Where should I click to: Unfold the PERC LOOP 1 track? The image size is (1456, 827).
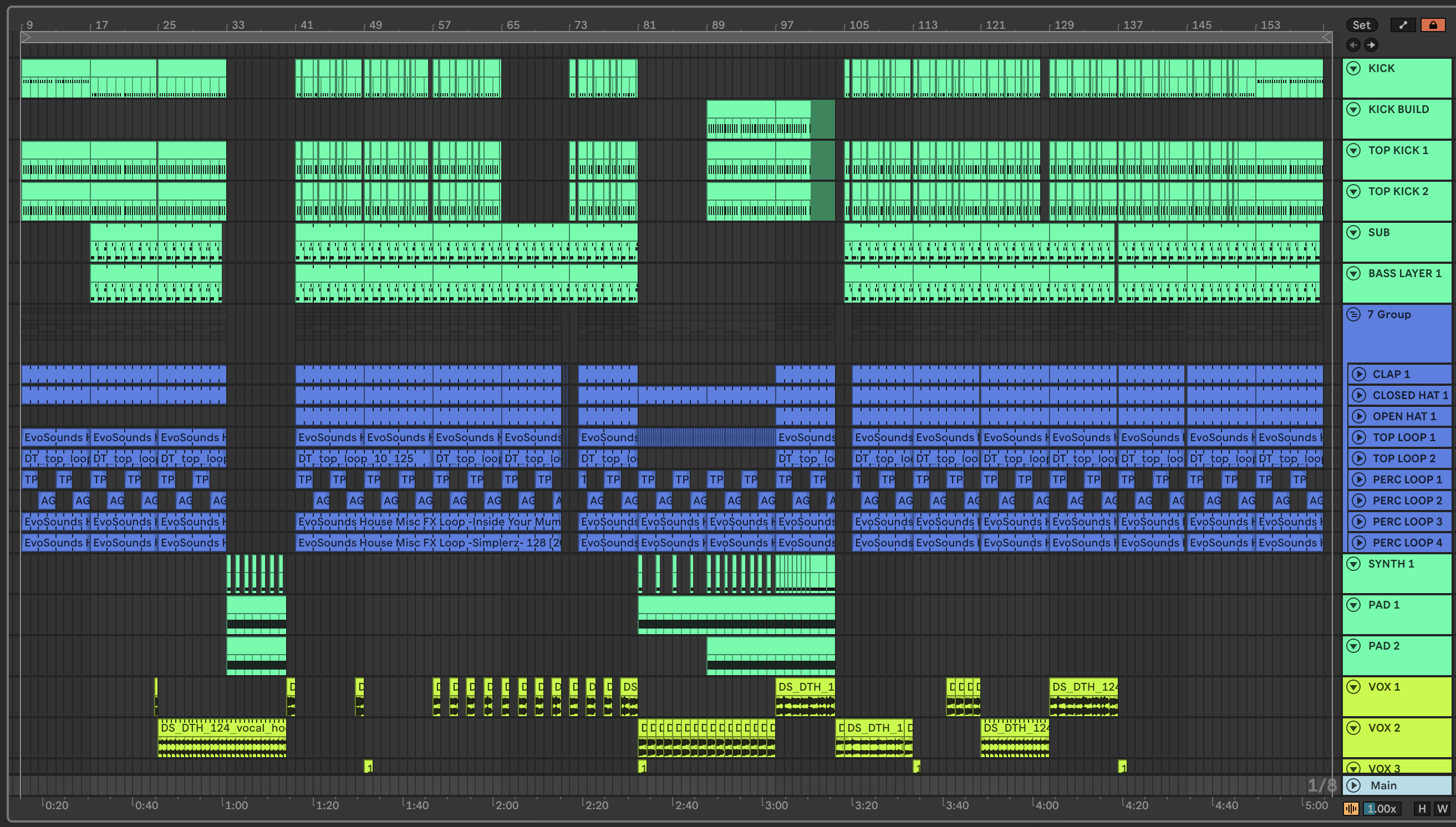click(1359, 479)
